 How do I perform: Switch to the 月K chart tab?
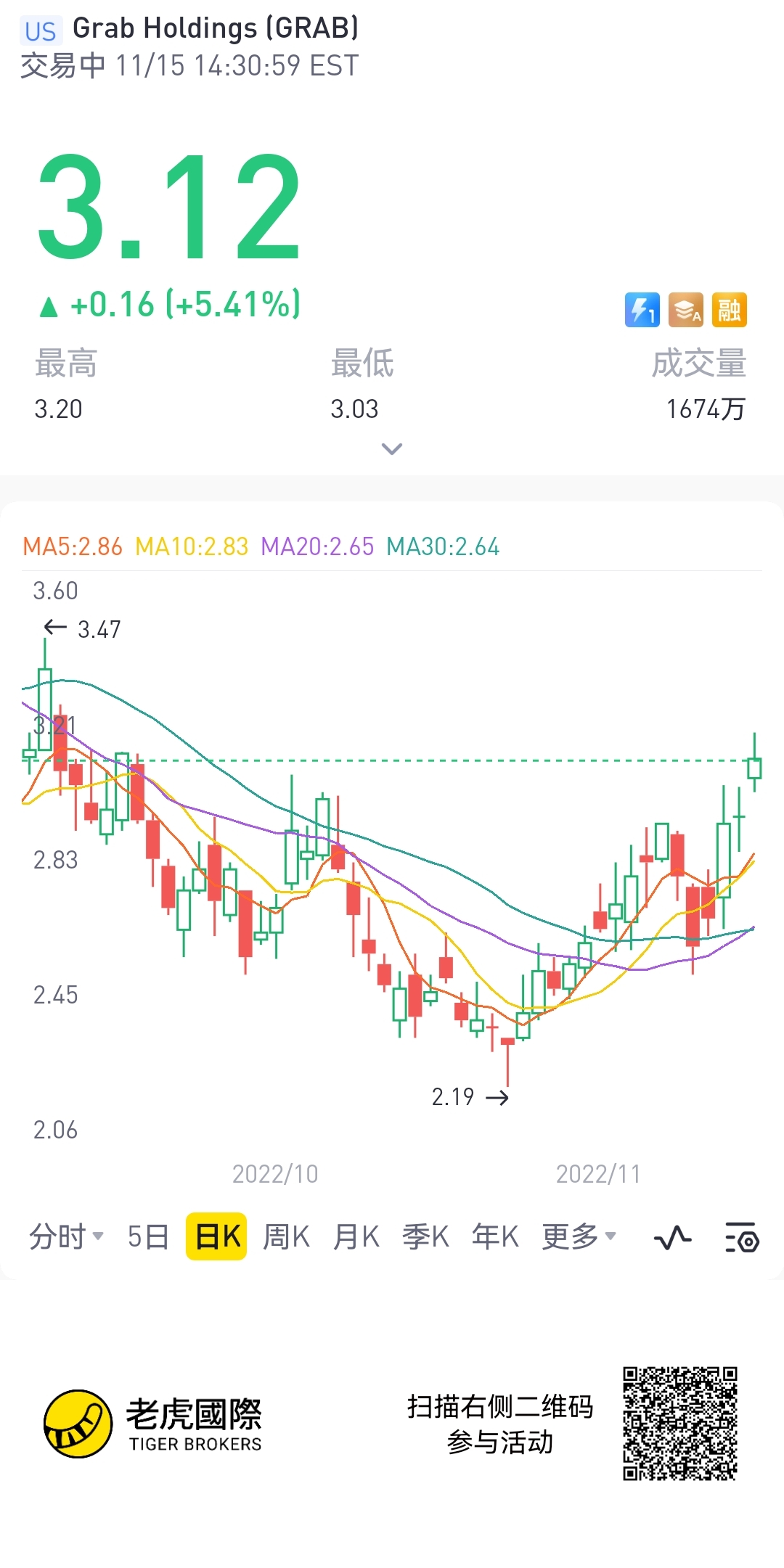coord(356,1236)
